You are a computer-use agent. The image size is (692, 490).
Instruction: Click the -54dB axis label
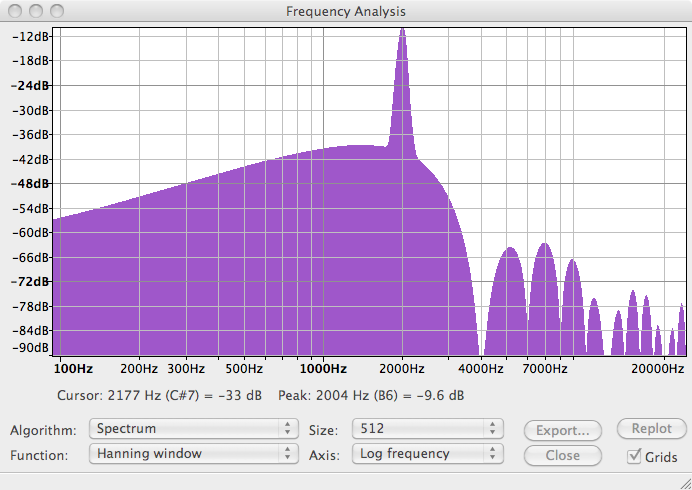click(30, 208)
